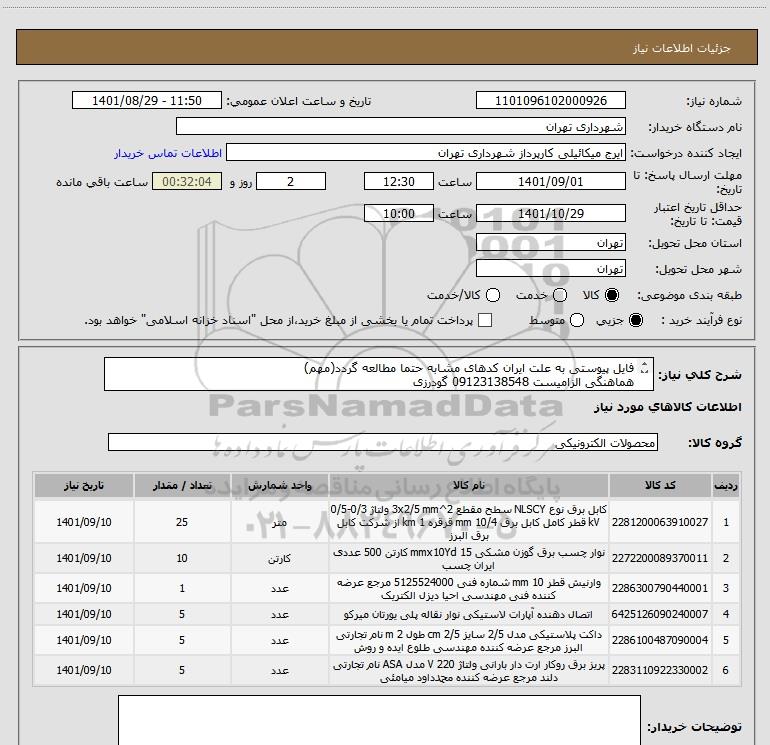Click quantity 25 in row 1
Screen dimensions: 770x745
tap(182, 522)
